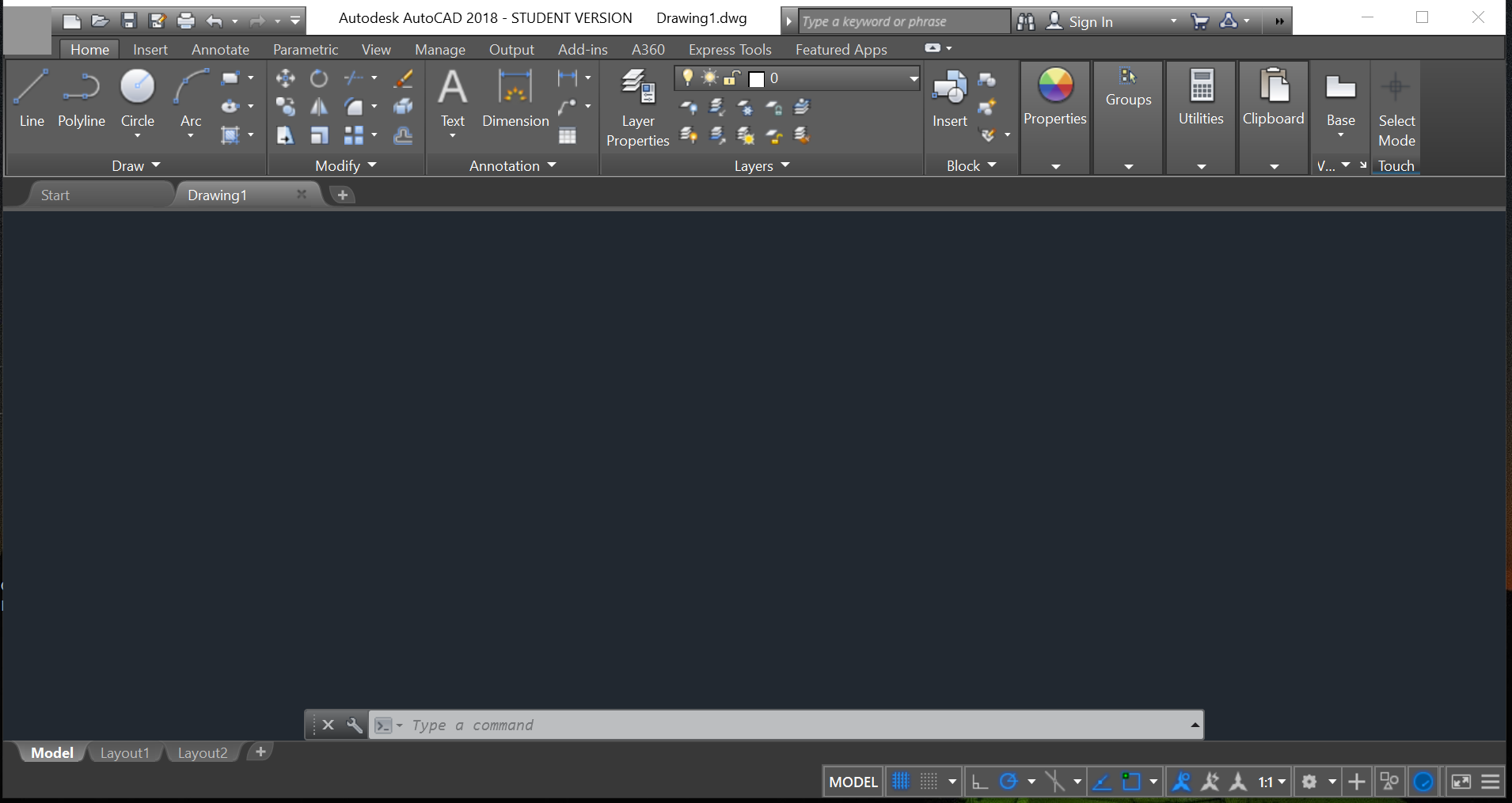Select the Line tool
The width and height of the screenshot is (1512, 803).
[x=31, y=95]
